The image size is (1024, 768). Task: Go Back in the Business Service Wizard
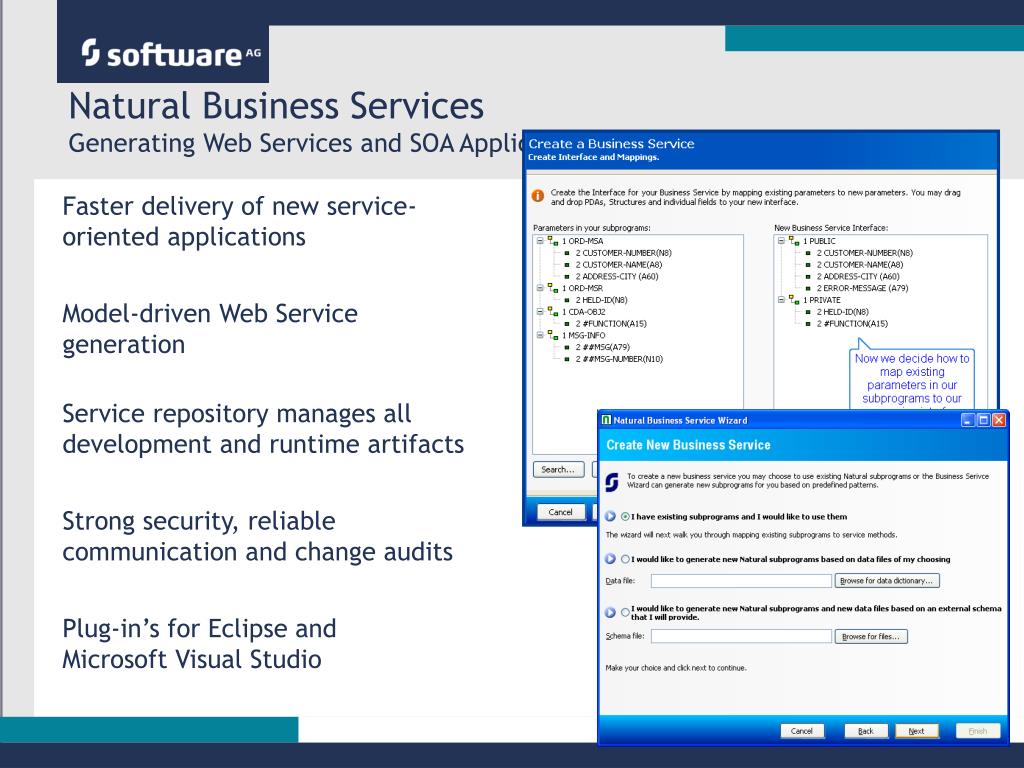pyautogui.click(x=866, y=731)
